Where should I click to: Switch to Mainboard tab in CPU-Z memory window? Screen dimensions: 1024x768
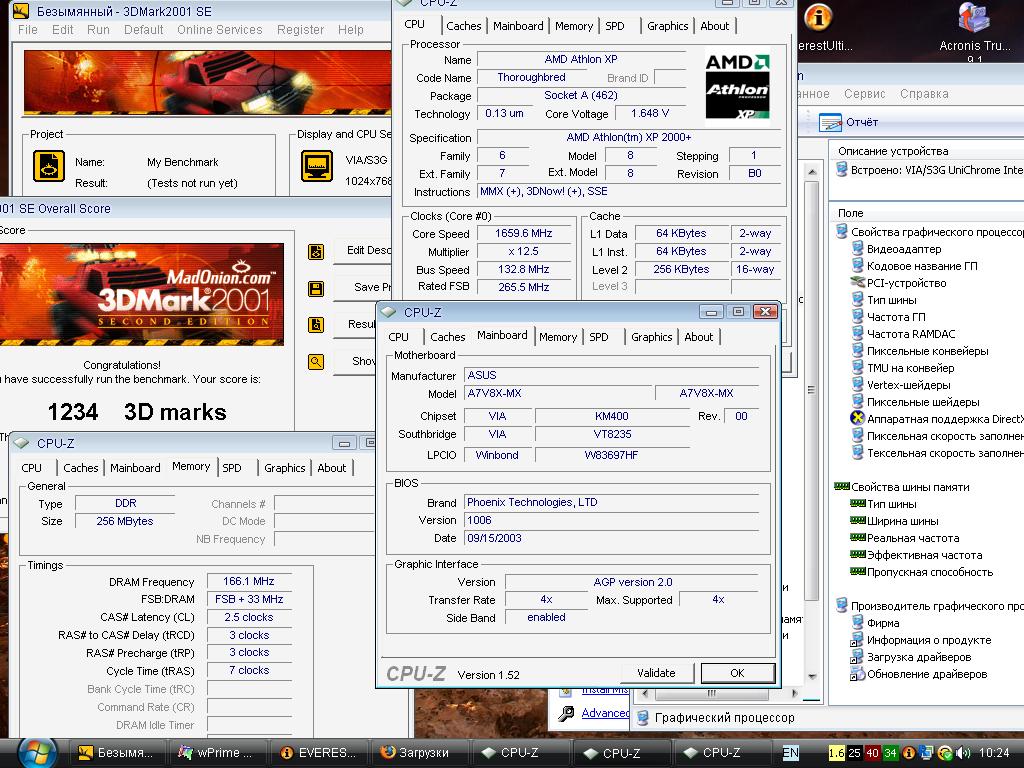(x=135, y=468)
